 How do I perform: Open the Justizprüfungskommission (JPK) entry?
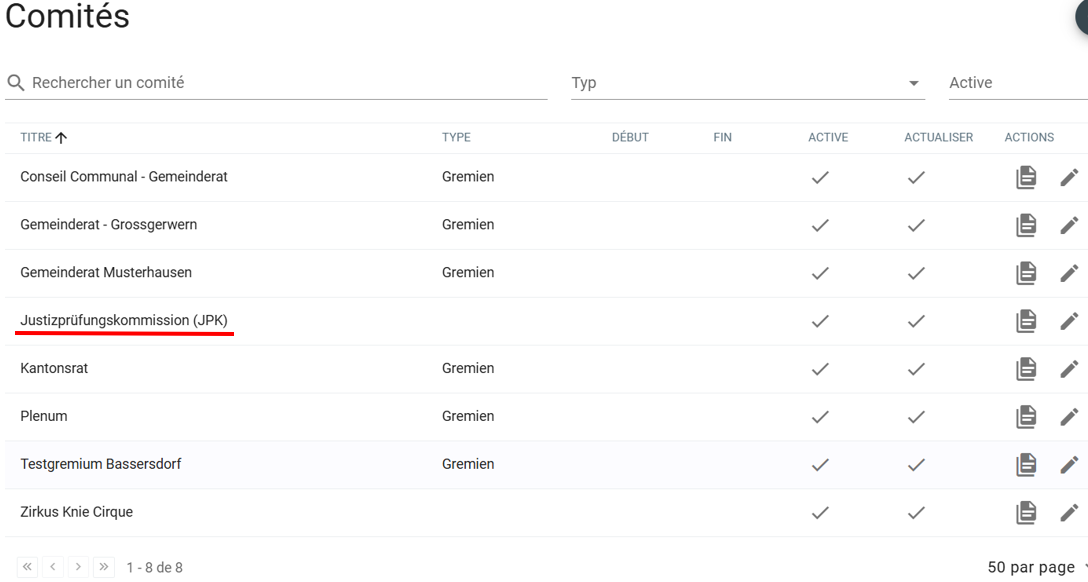124,321
